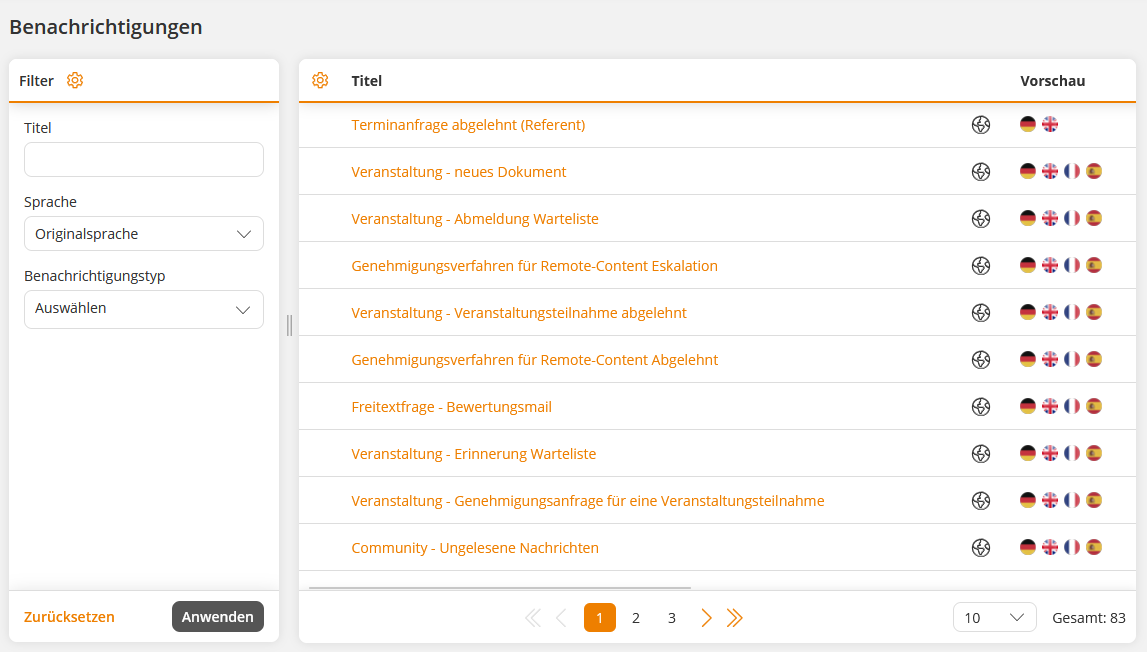Click the horizontal scrollbar under the table
The height and width of the screenshot is (652, 1147).
tap(500, 588)
